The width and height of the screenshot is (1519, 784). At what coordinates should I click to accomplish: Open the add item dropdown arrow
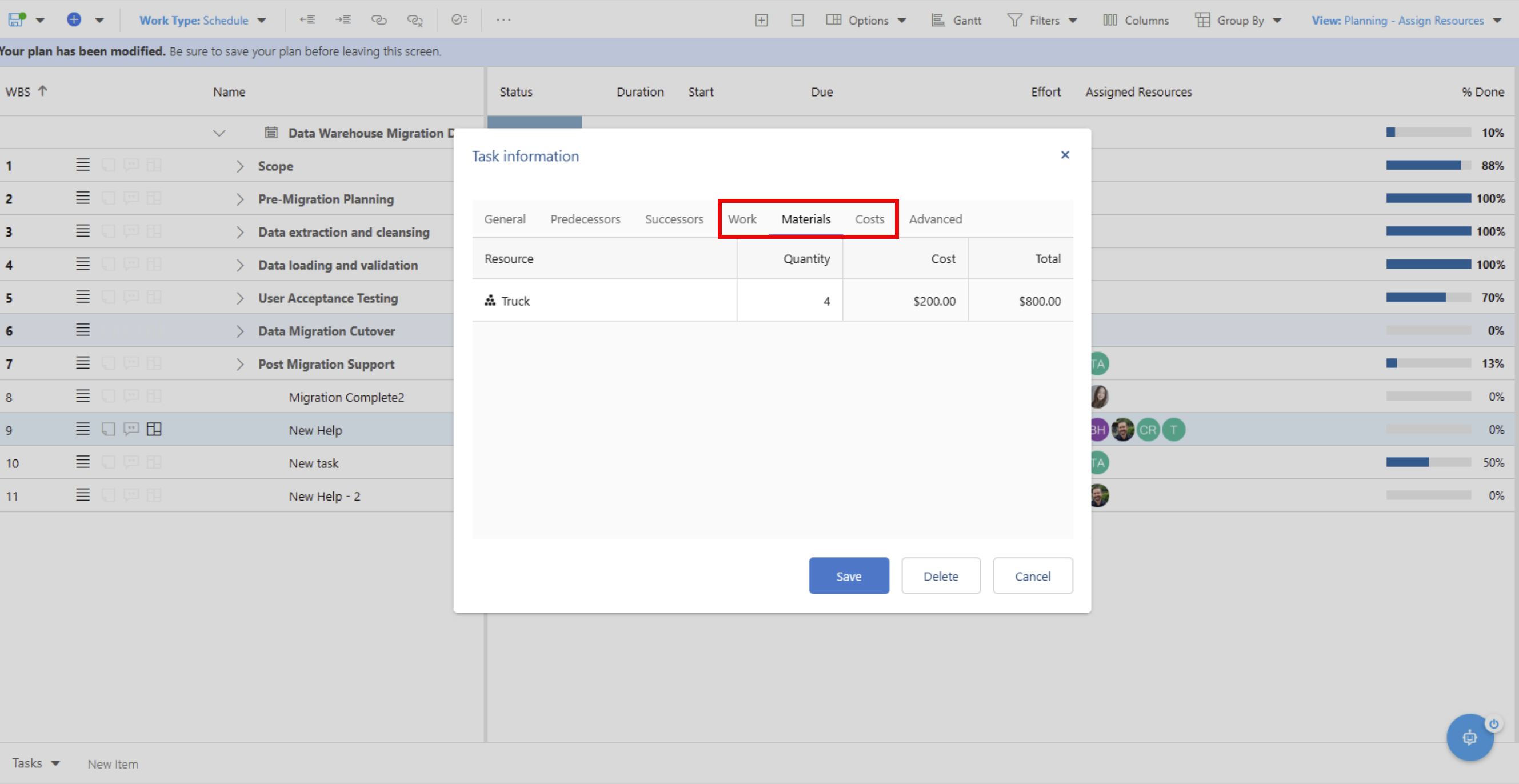(x=99, y=20)
